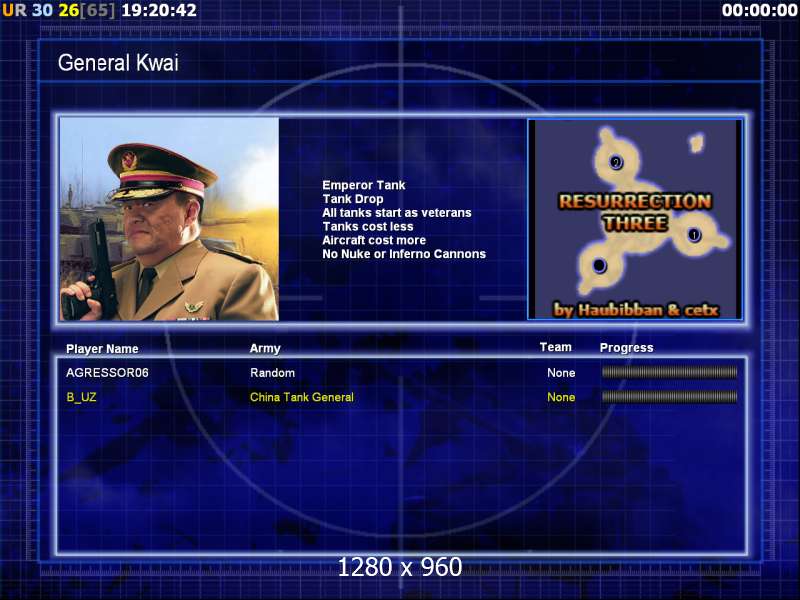
Task: Click the Team column header
Action: [x=556, y=347]
